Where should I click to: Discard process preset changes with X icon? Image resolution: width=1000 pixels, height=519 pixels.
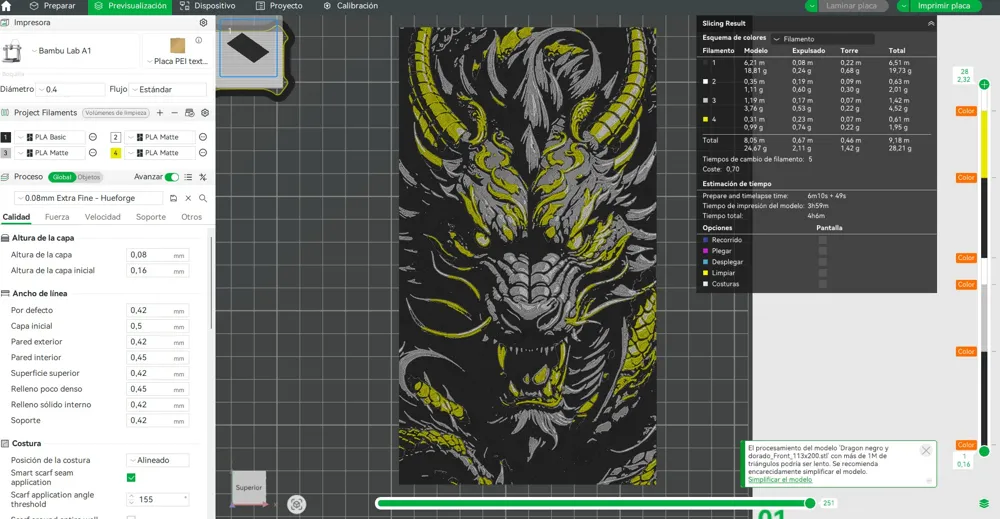coord(188,198)
